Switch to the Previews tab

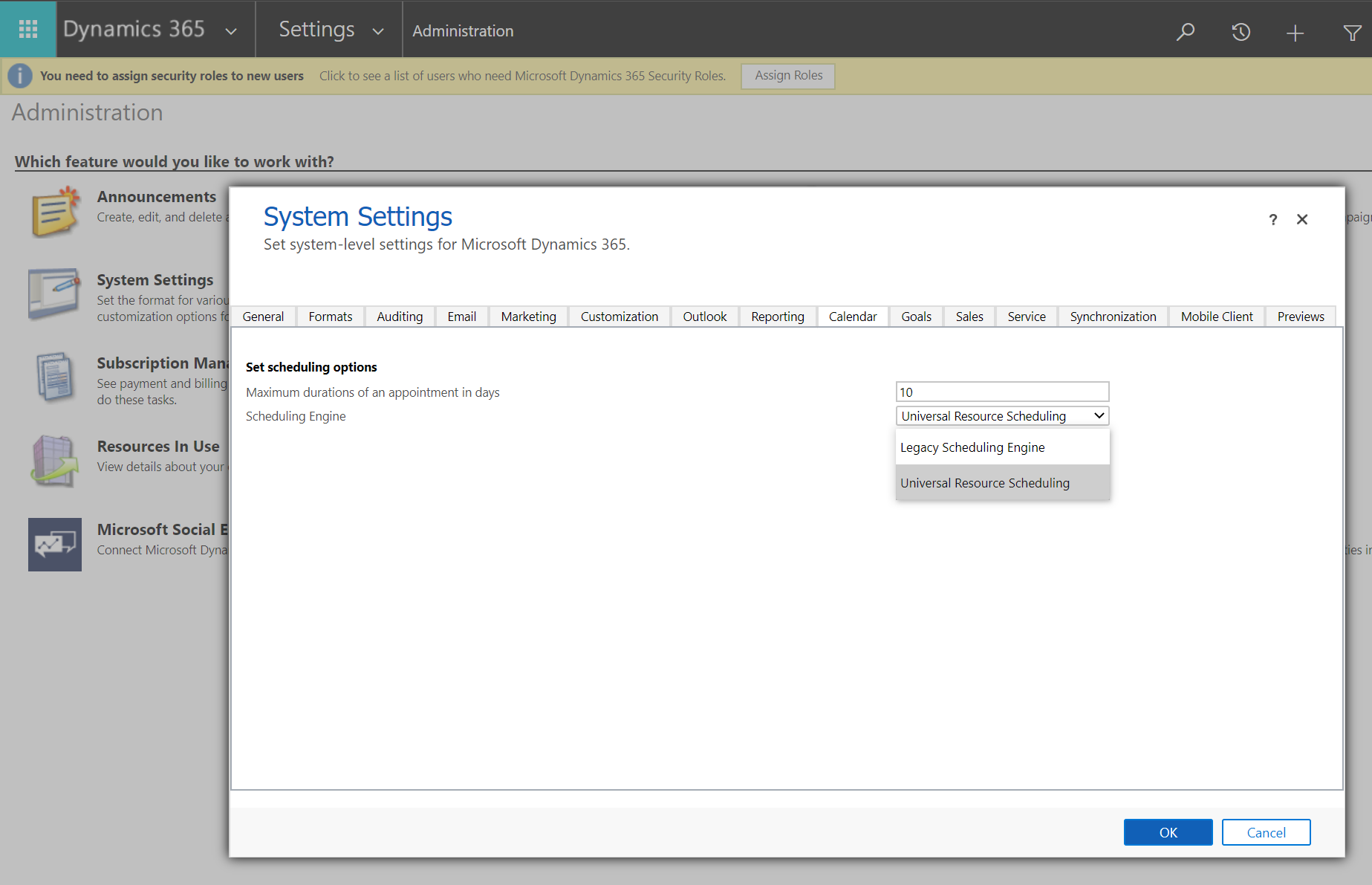point(1301,317)
